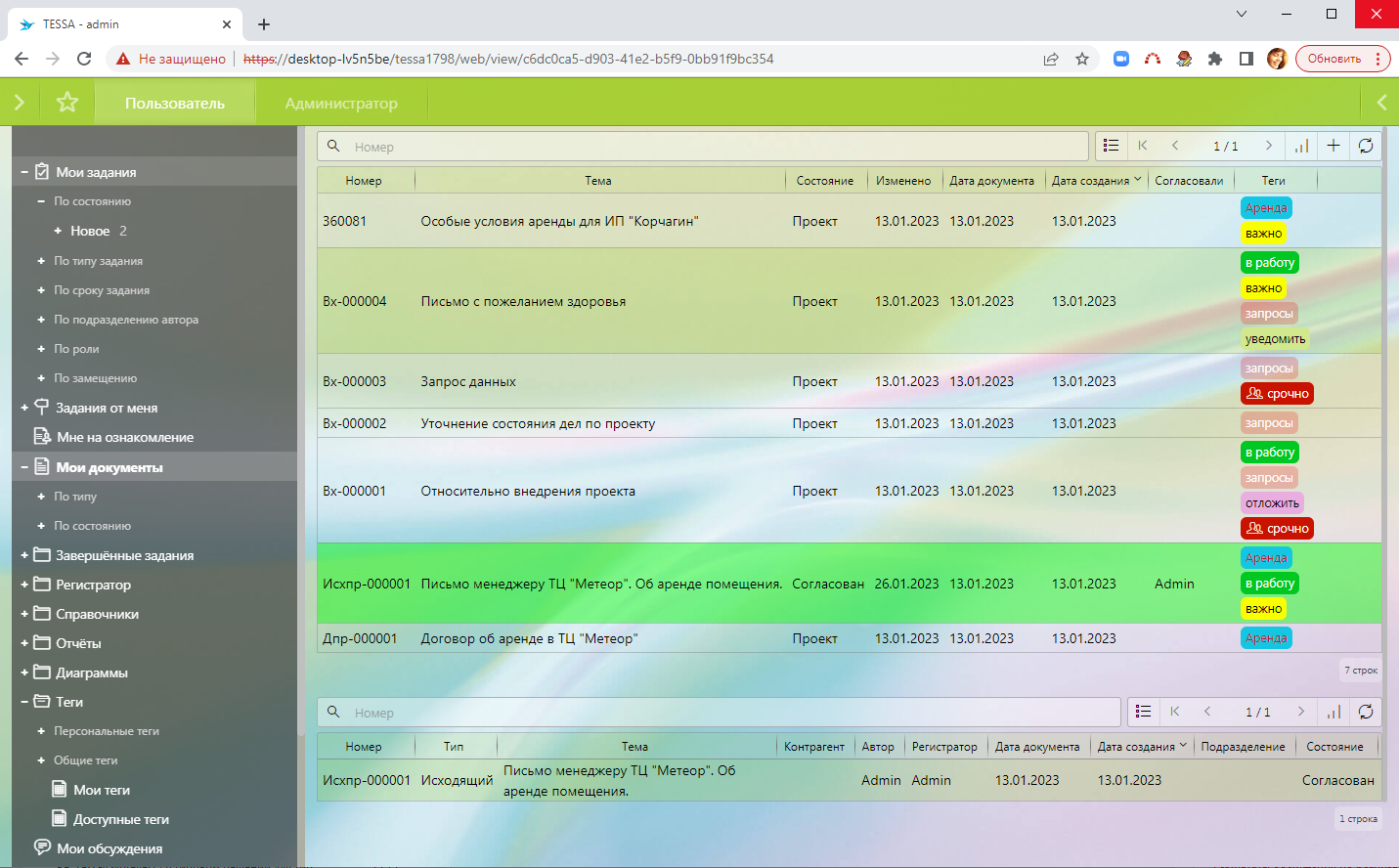Switch to the 'Администратор' tab
1399x868 pixels.
[341, 103]
